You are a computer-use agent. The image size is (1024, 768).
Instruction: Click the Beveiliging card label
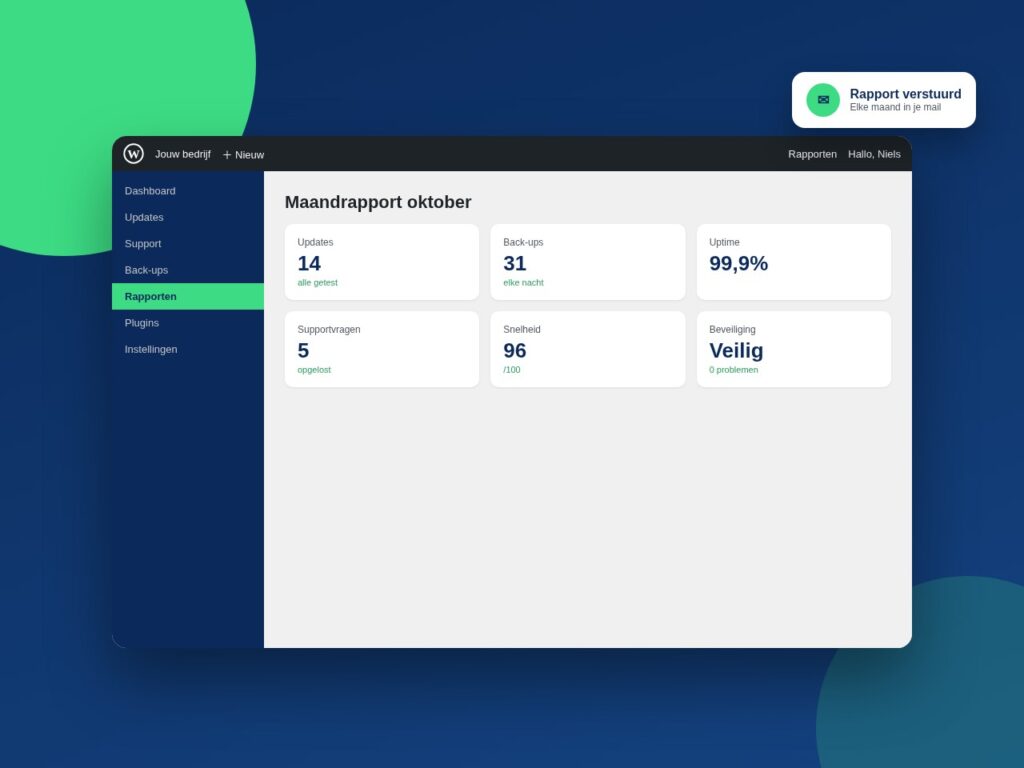pyautogui.click(x=732, y=330)
